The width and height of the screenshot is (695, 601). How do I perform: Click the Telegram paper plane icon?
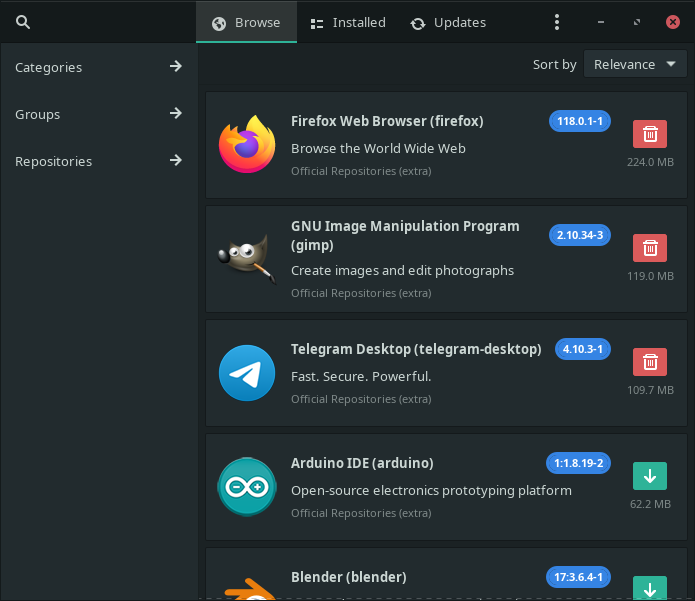point(247,373)
